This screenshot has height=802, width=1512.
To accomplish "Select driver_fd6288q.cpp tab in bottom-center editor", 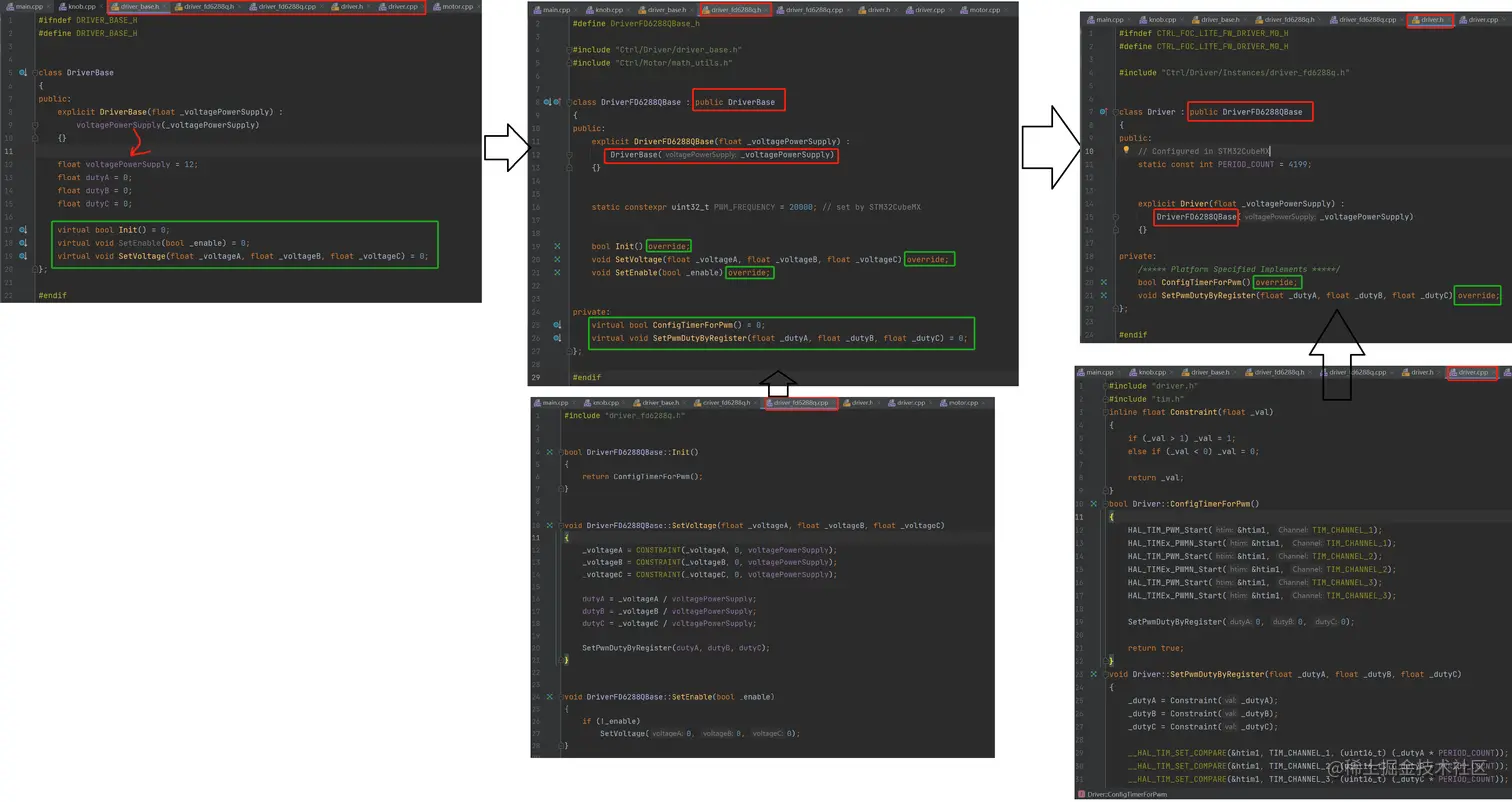I will [x=800, y=403].
